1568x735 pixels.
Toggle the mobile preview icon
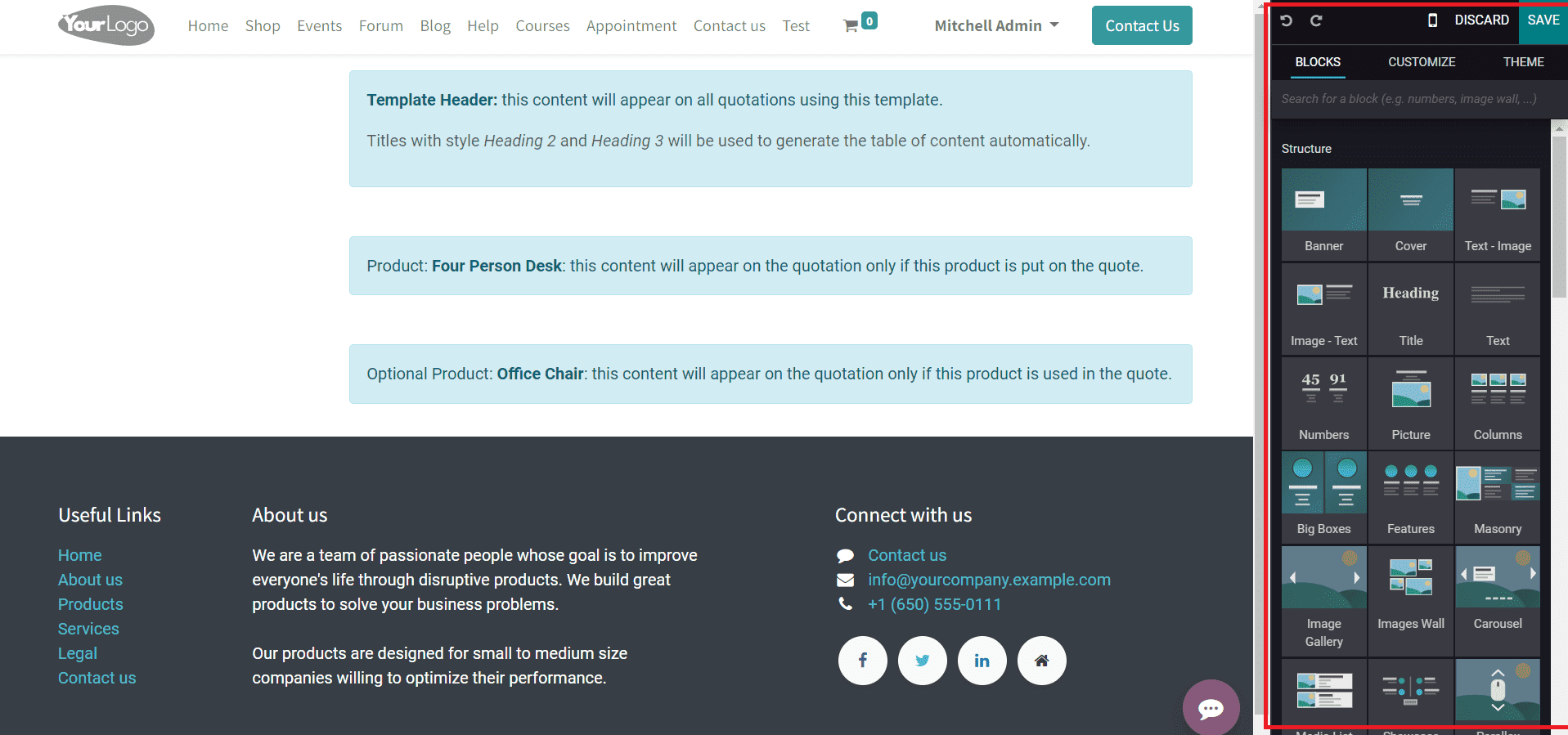point(1432,20)
